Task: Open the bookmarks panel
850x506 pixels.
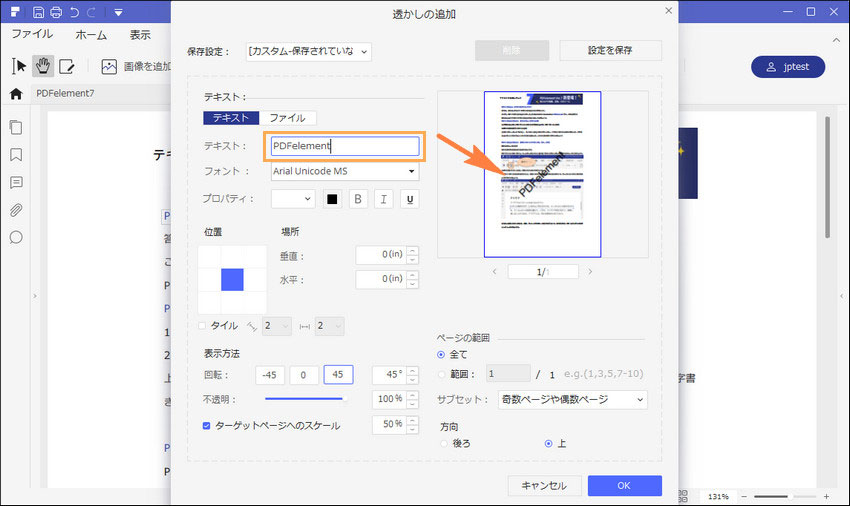Action: 16,155
